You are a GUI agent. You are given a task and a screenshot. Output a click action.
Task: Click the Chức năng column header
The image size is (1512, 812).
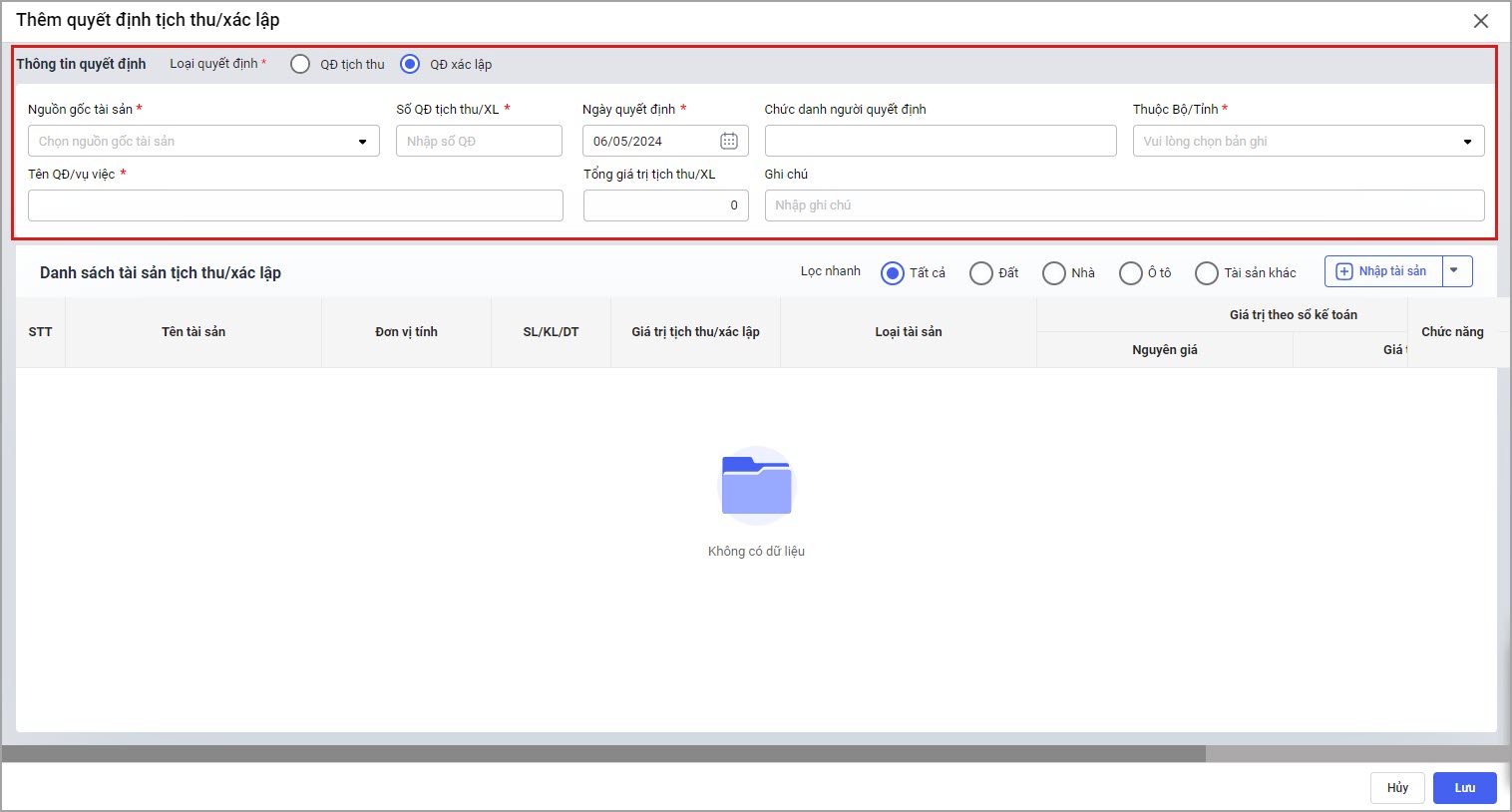pyautogui.click(x=1452, y=332)
